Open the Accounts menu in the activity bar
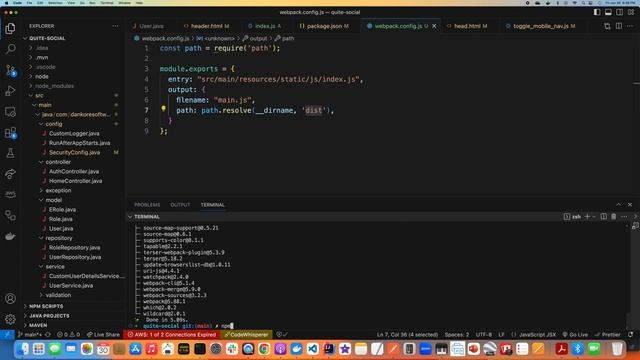 (10, 298)
